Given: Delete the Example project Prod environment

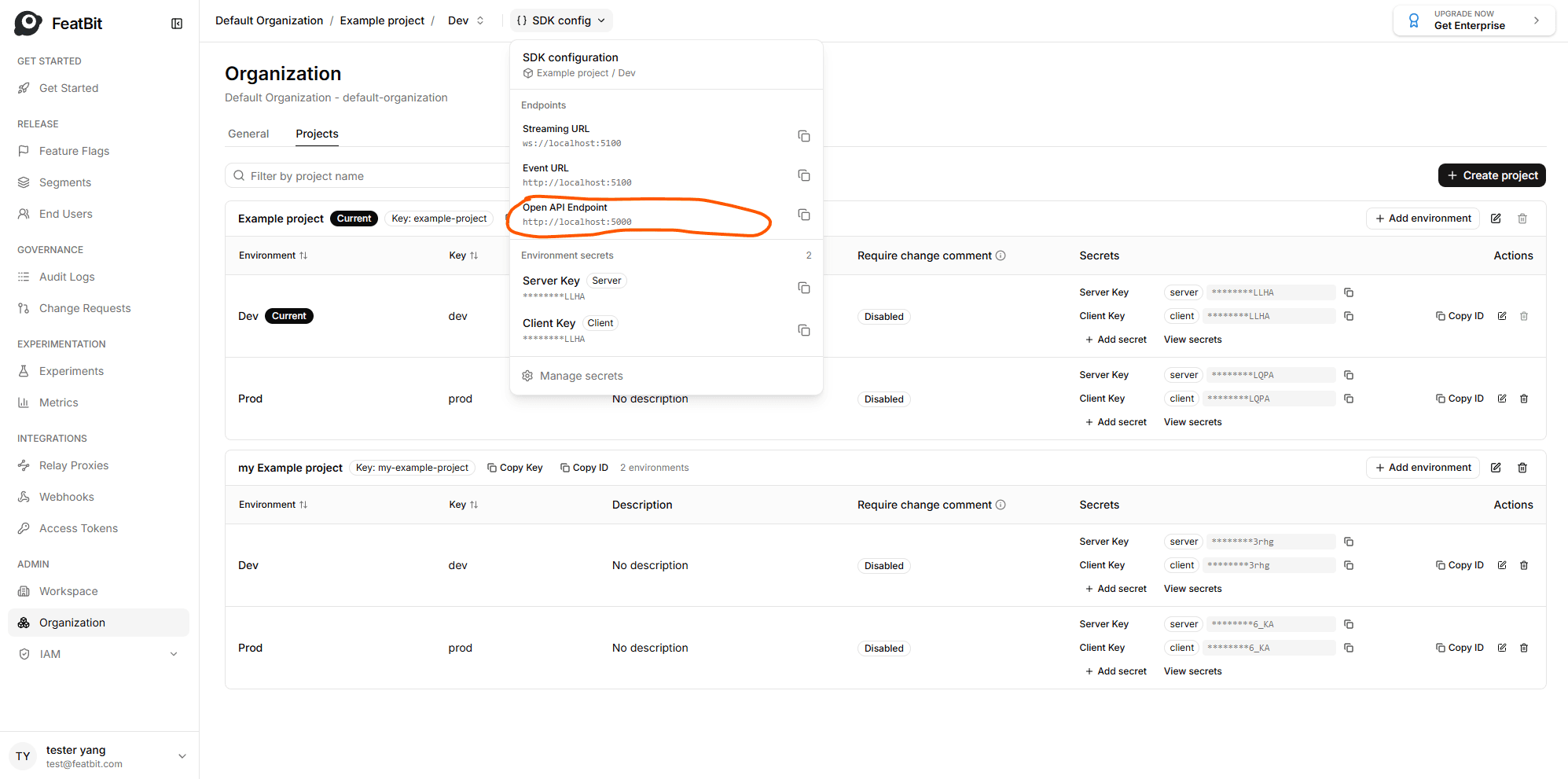Looking at the screenshot, I should point(1524,399).
